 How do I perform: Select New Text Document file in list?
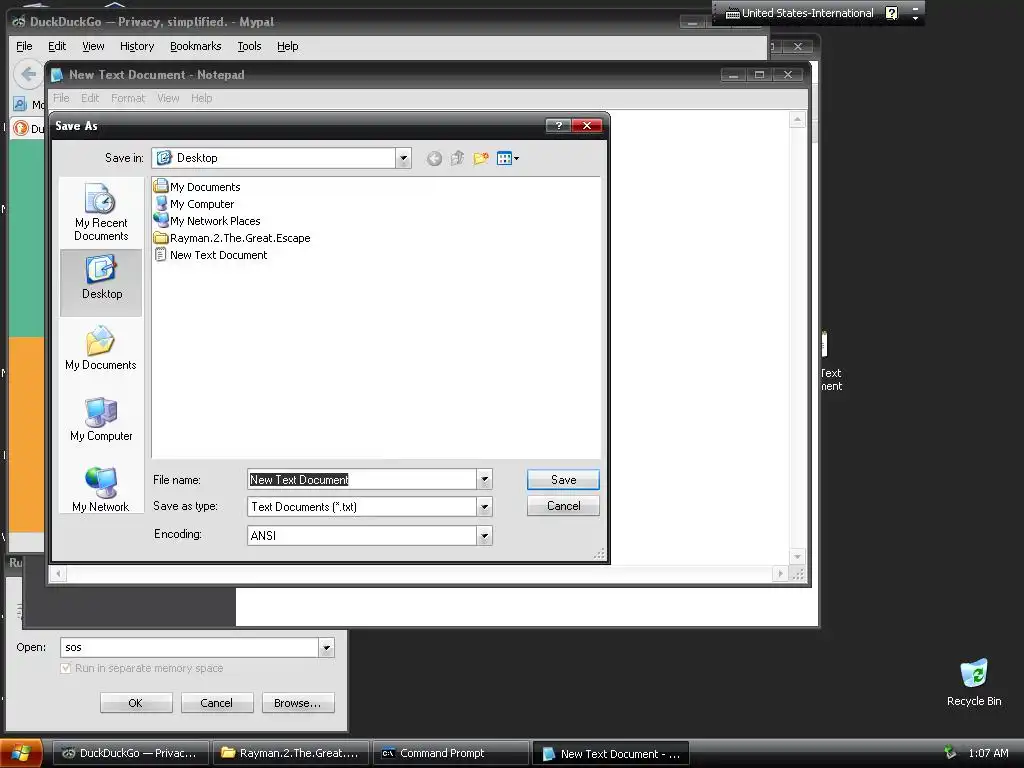click(210, 255)
